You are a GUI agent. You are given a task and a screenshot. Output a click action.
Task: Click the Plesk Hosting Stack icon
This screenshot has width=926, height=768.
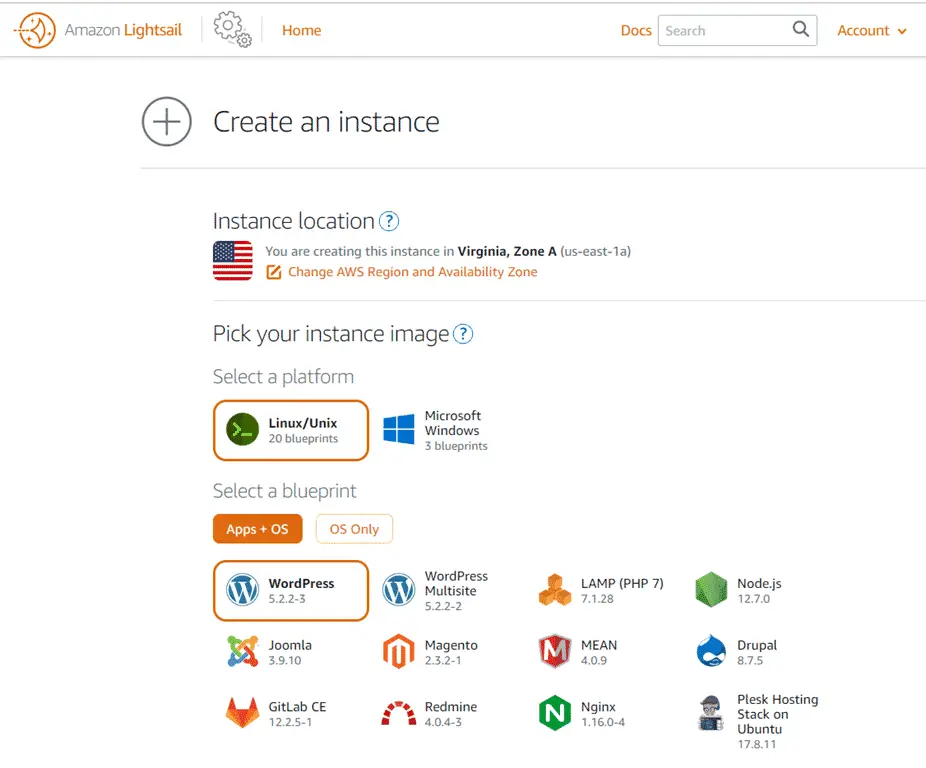pos(711,714)
